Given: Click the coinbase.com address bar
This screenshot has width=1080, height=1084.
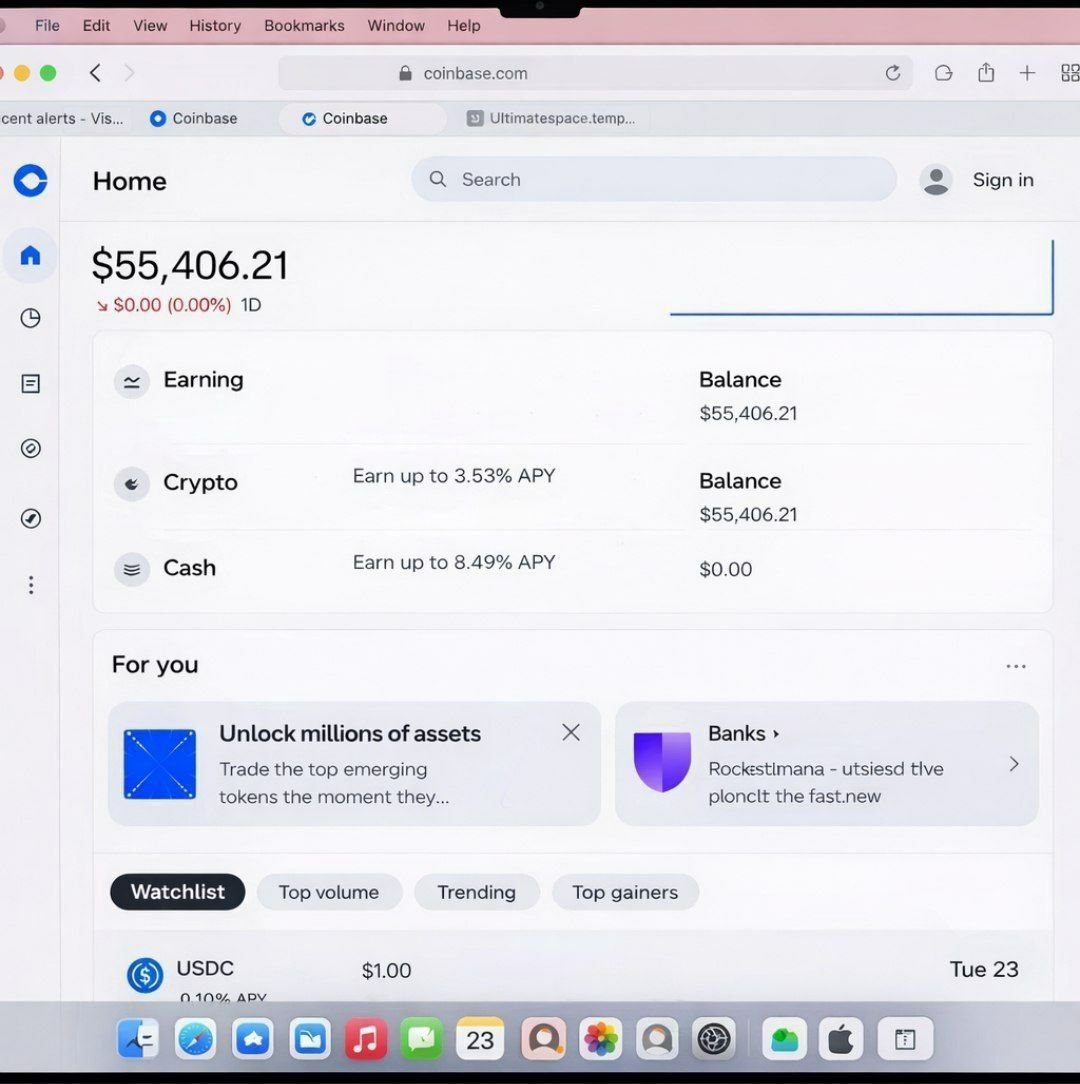Looking at the screenshot, I should (x=595, y=73).
